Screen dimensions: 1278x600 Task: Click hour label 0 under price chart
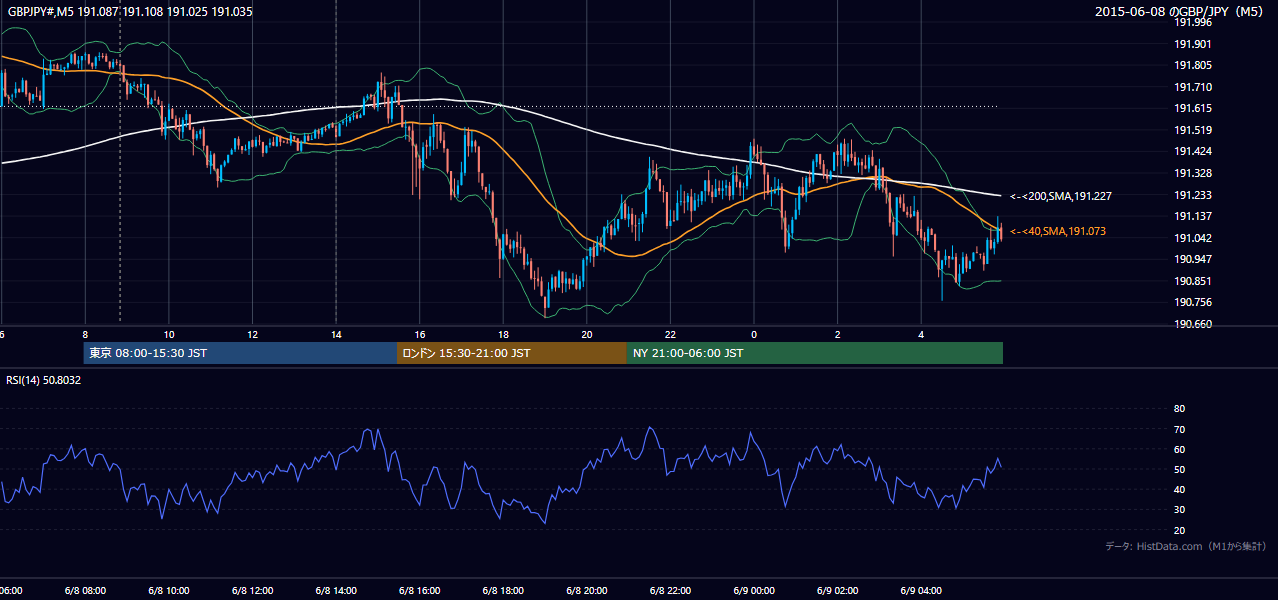click(x=754, y=334)
